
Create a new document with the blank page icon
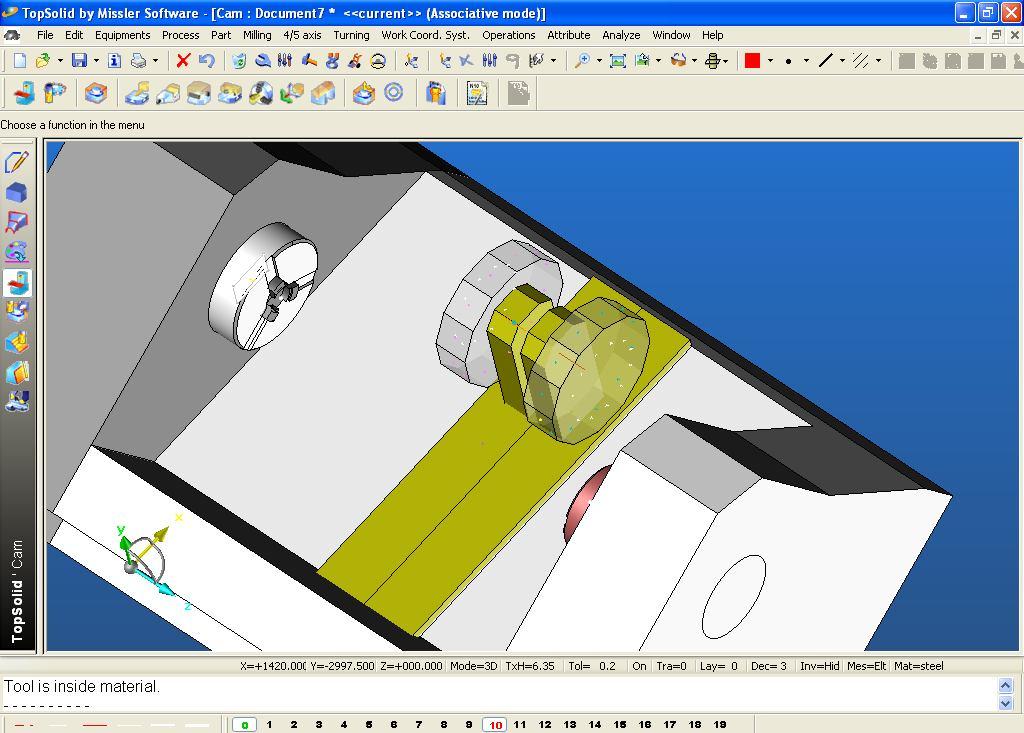click(x=20, y=61)
